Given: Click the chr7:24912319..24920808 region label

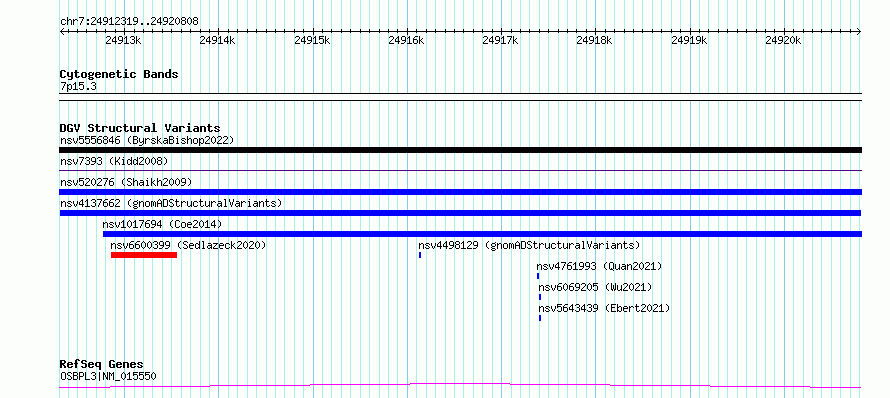Looking at the screenshot, I should 129,22.
